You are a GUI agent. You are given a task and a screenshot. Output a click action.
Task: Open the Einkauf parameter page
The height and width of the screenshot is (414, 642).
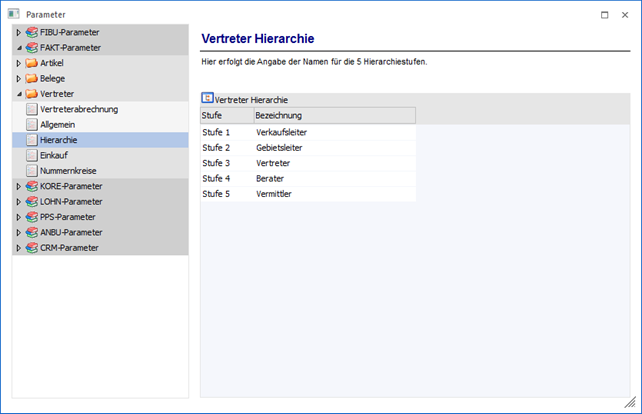point(54,155)
